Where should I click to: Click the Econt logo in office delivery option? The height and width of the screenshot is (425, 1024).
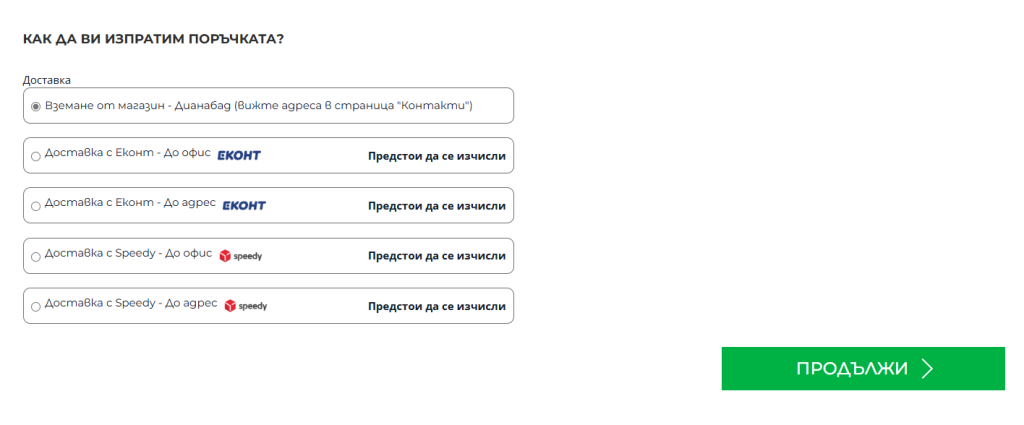coord(239,155)
